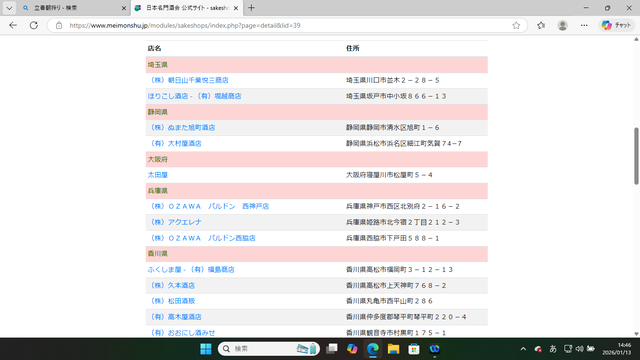Viewport: 640px width, 360px height.
Task: Open the network status tray icon
Action: [568, 349]
